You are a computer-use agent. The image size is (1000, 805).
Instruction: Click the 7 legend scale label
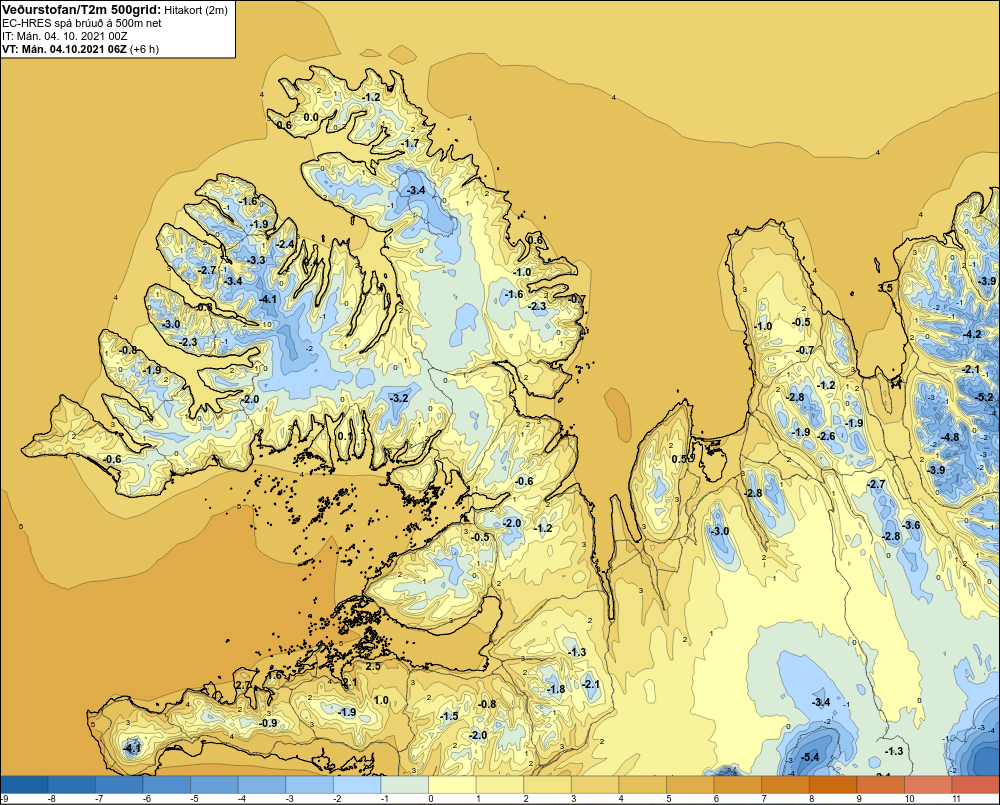tap(764, 799)
